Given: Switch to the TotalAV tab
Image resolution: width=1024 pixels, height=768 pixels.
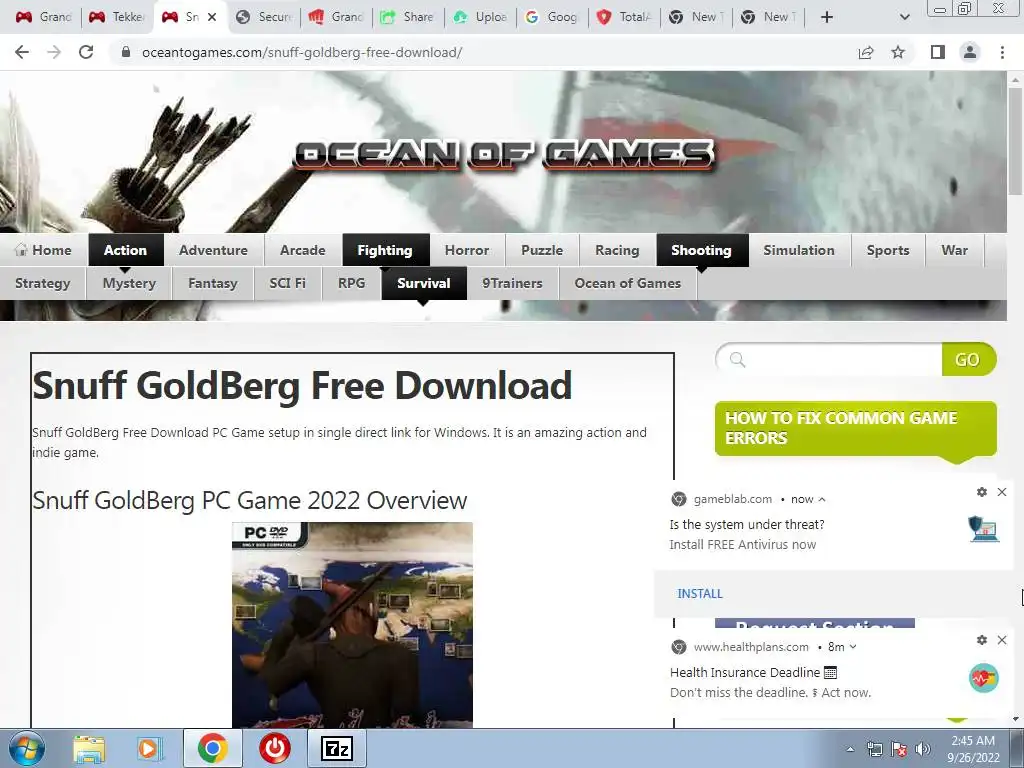Looking at the screenshot, I should coord(624,17).
